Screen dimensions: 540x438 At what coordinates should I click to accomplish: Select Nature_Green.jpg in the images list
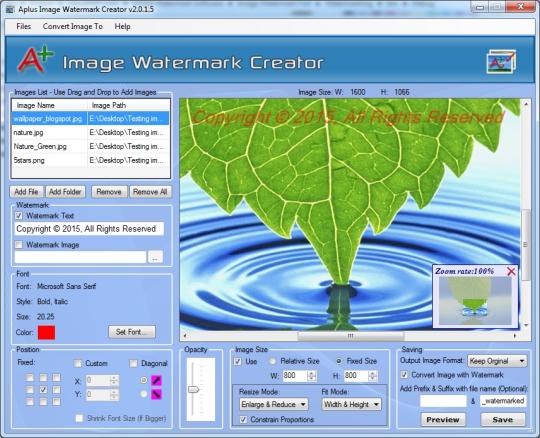click(x=91, y=146)
